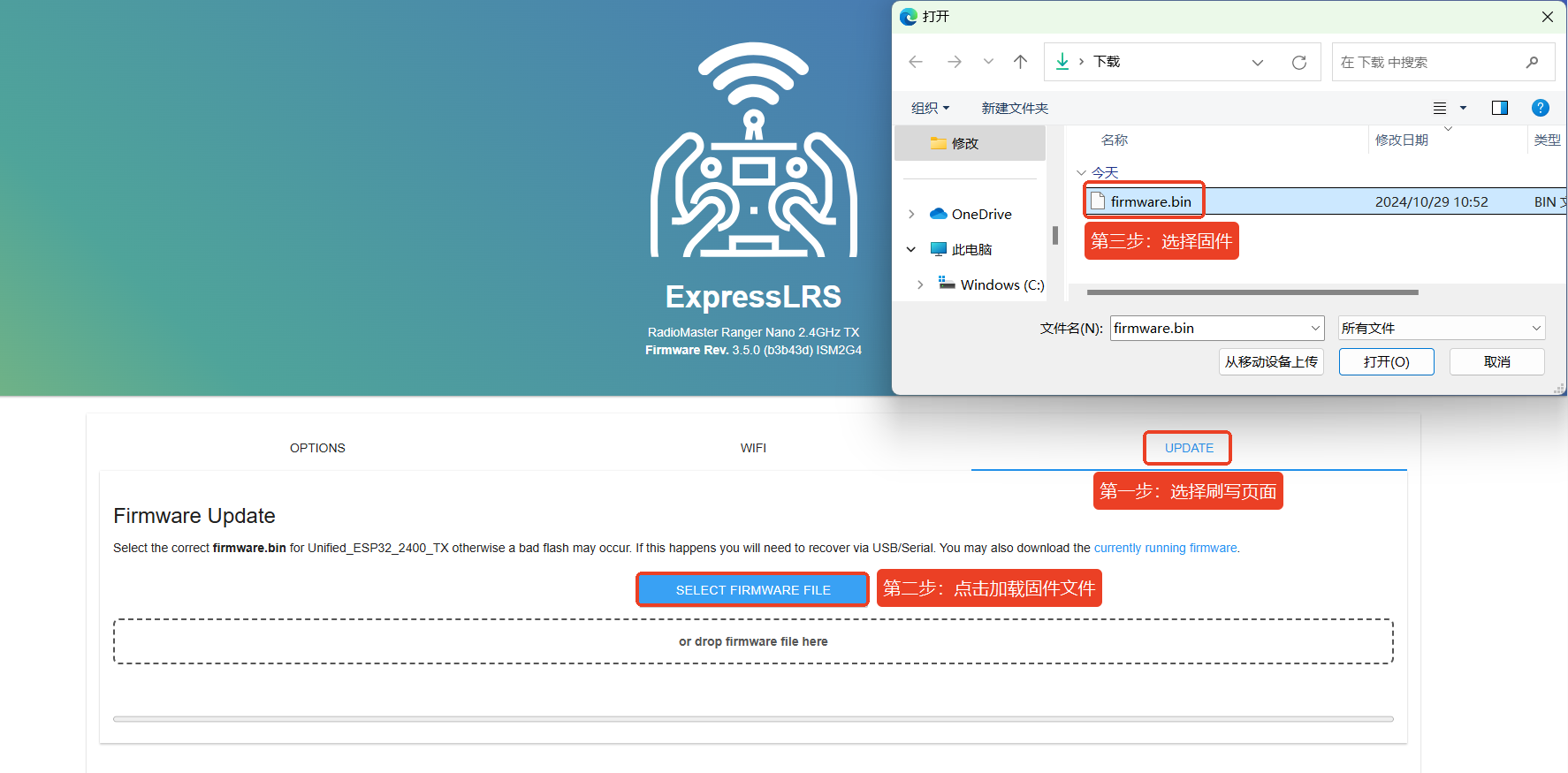Change the view layout icon
The height and width of the screenshot is (773, 1568).
tap(1440, 108)
